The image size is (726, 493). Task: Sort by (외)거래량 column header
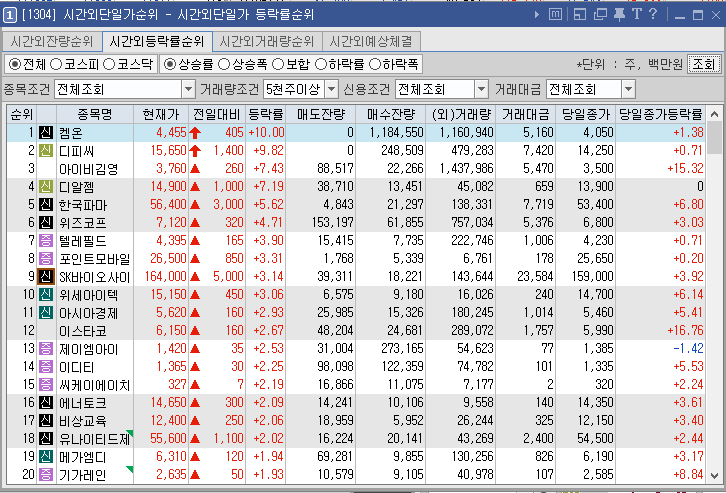pyautogui.click(x=461, y=114)
